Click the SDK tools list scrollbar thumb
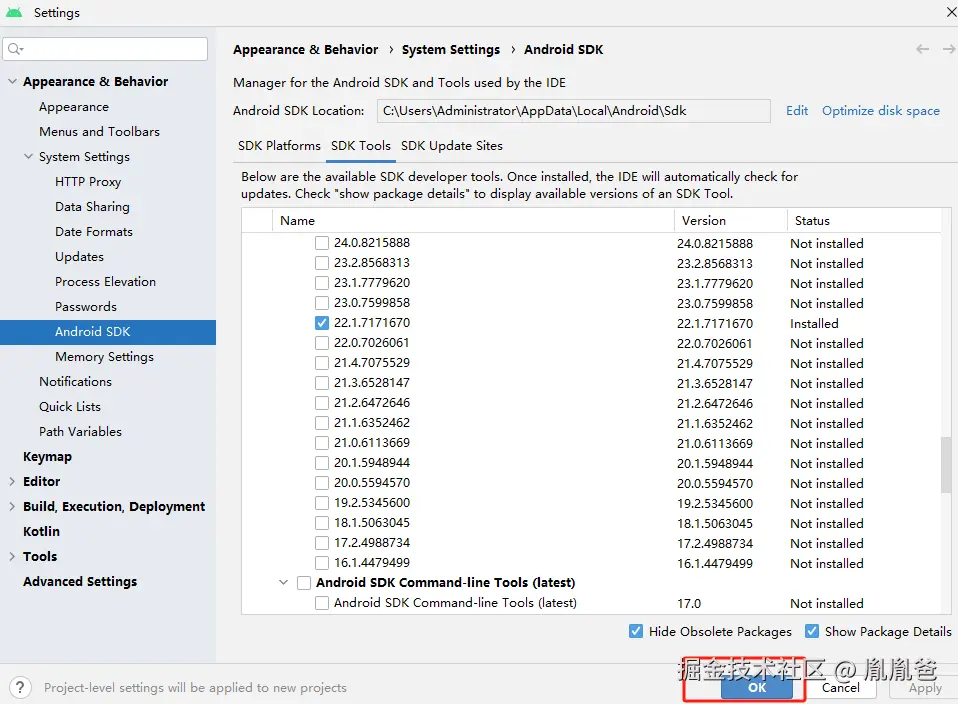This screenshot has height=704, width=958. click(x=946, y=464)
